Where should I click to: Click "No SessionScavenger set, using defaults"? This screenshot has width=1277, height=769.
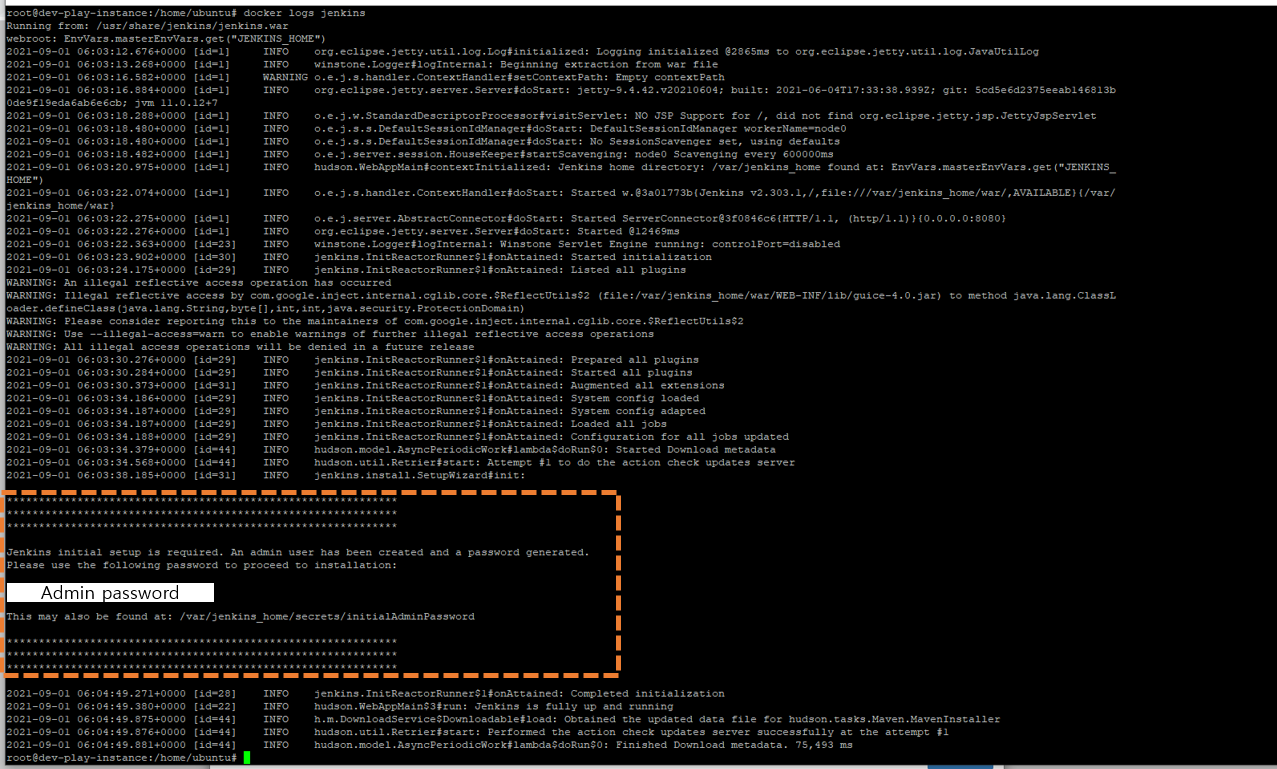pos(715,141)
